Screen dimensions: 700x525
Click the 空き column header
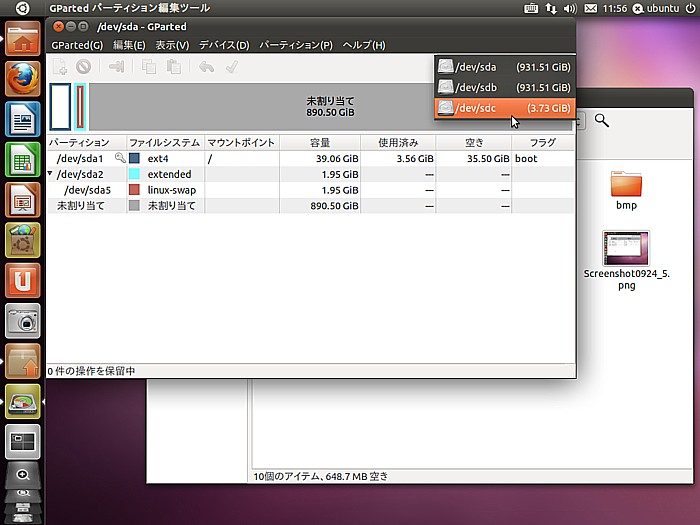point(474,143)
